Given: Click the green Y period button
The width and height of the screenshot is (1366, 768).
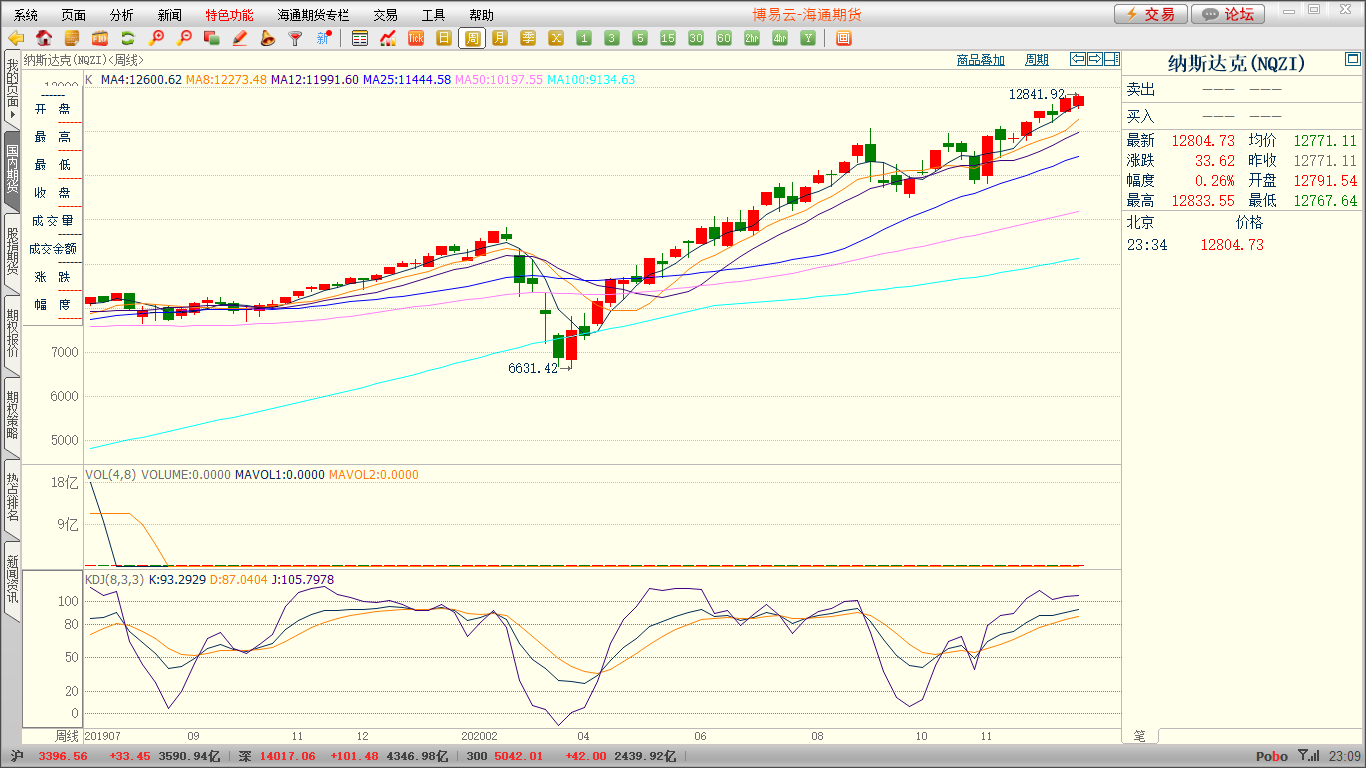Looking at the screenshot, I should click(808, 38).
